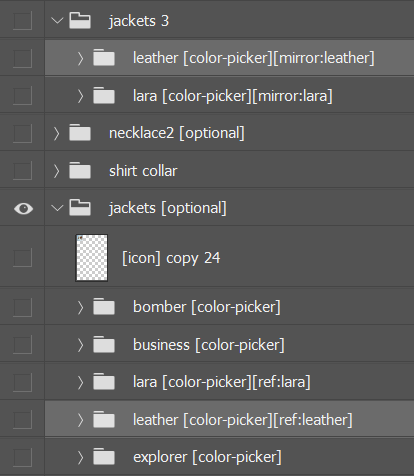Click the jackets [optional] open folder icon
The width and height of the screenshot is (414, 476).
[x=80, y=208]
